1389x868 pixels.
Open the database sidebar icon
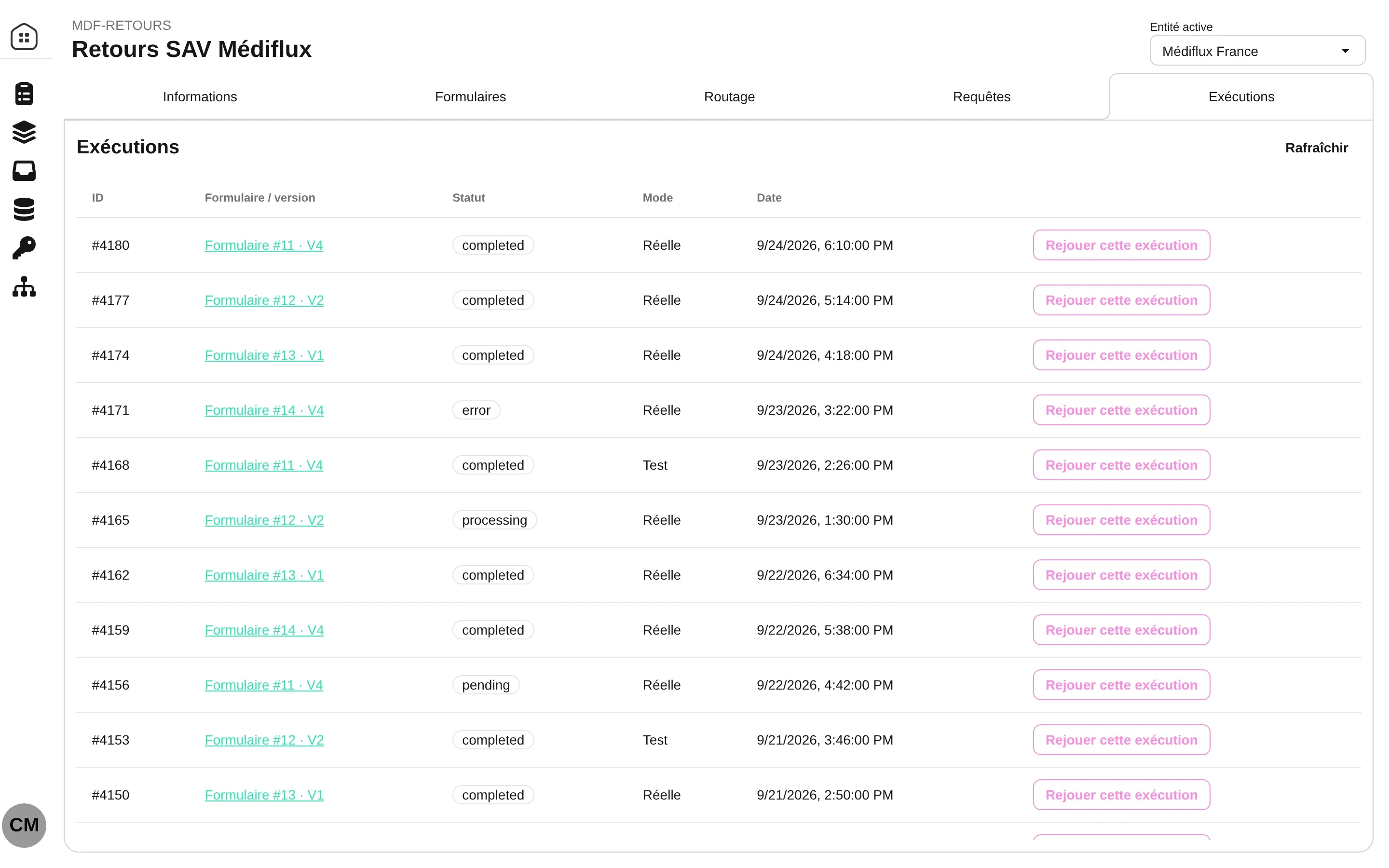point(24,210)
